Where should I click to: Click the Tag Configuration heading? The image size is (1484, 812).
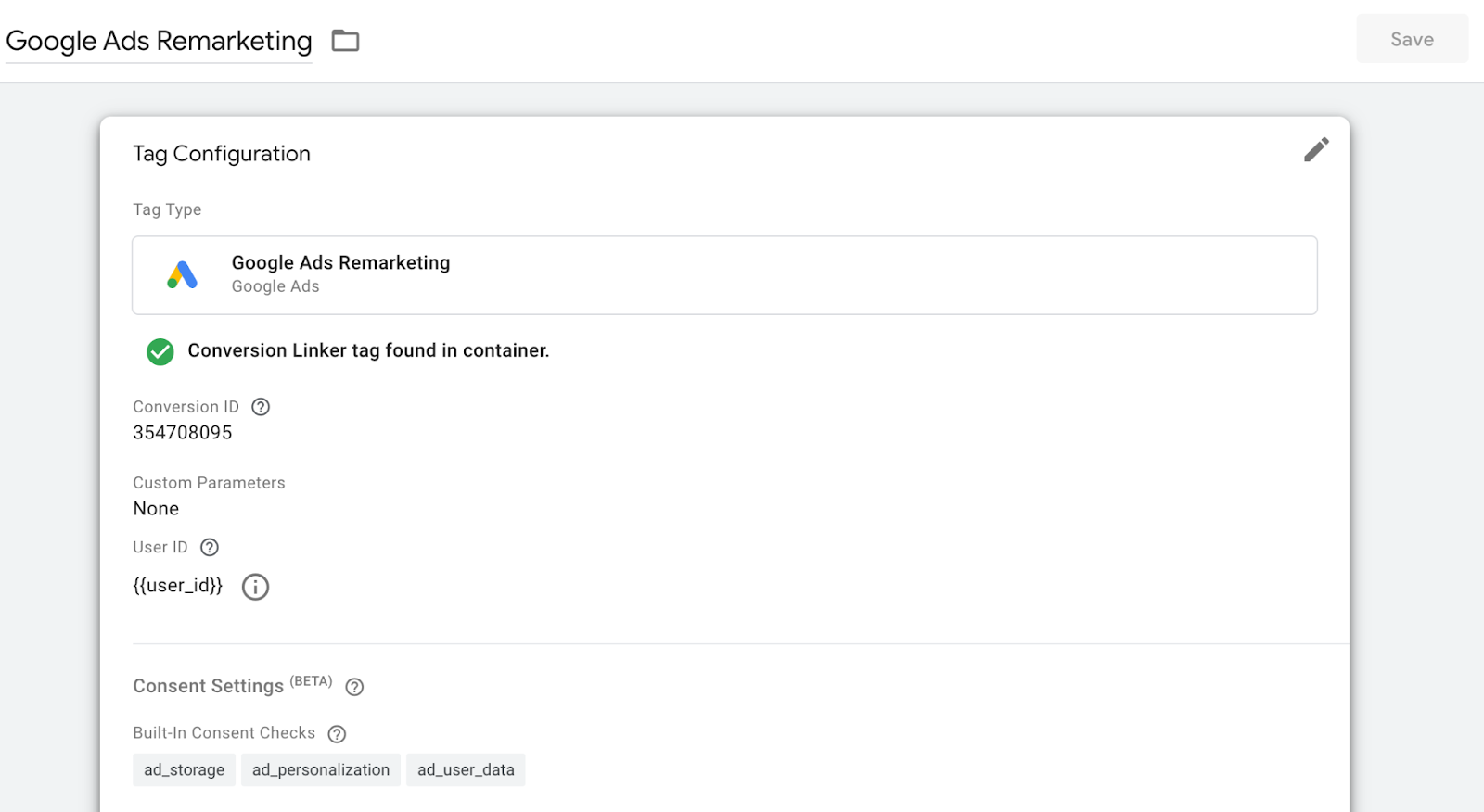[x=222, y=154]
